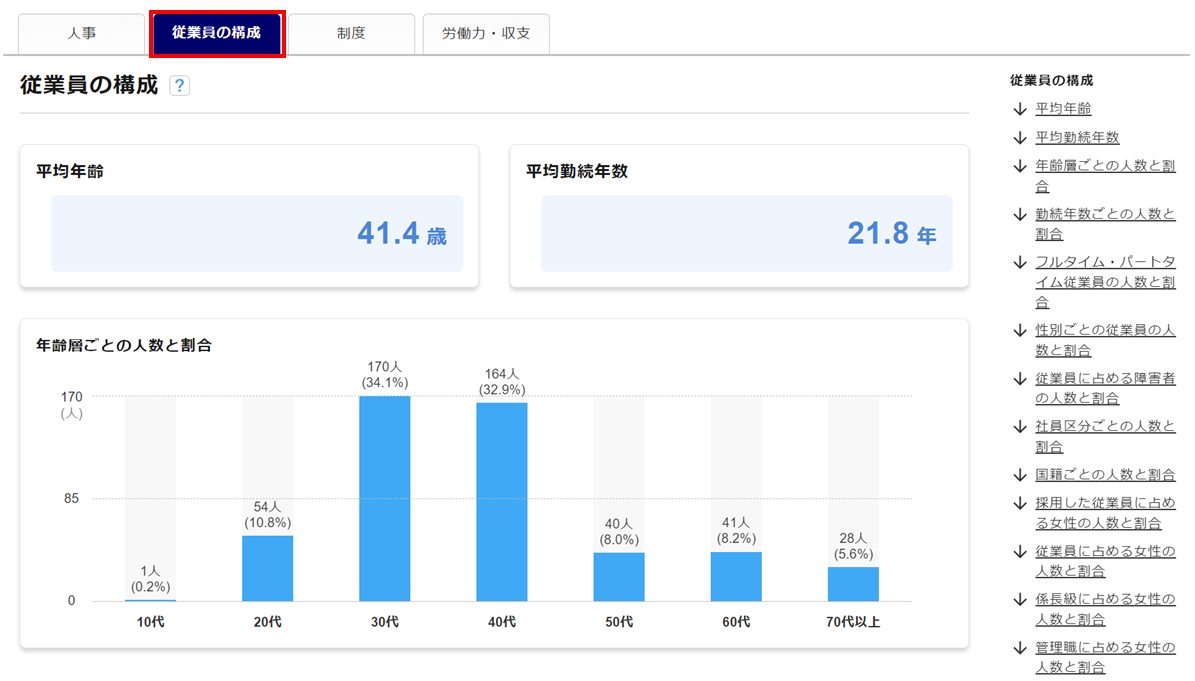Click the 1人 (0.2%) bar label
The width and height of the screenshot is (1195, 681).
pyautogui.click(x=150, y=579)
